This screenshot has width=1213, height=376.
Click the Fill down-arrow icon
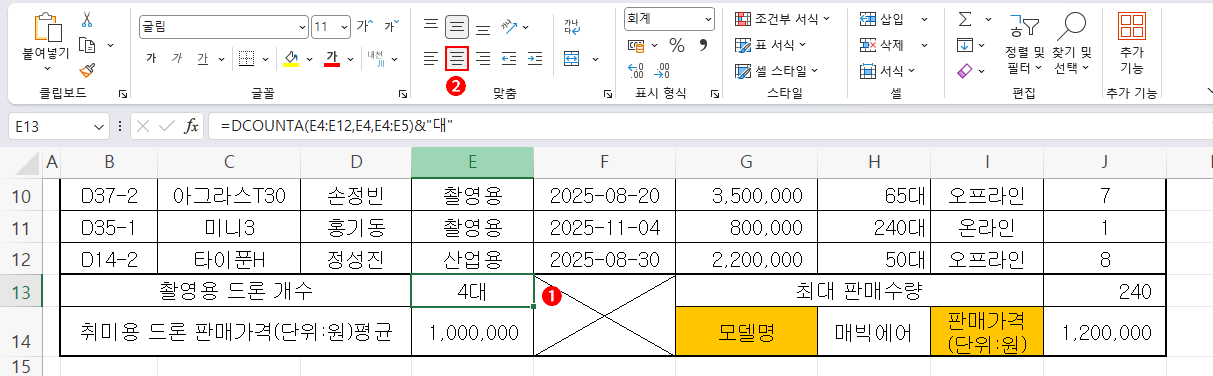click(x=965, y=45)
